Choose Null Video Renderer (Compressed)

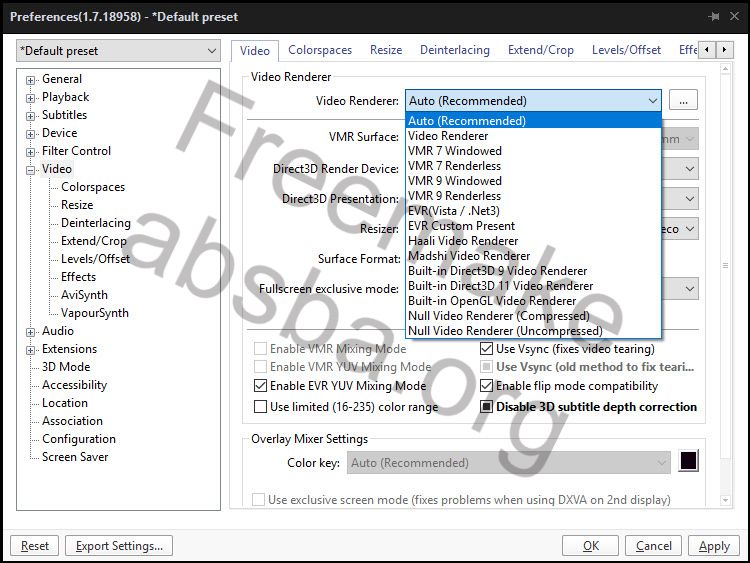(x=533, y=316)
